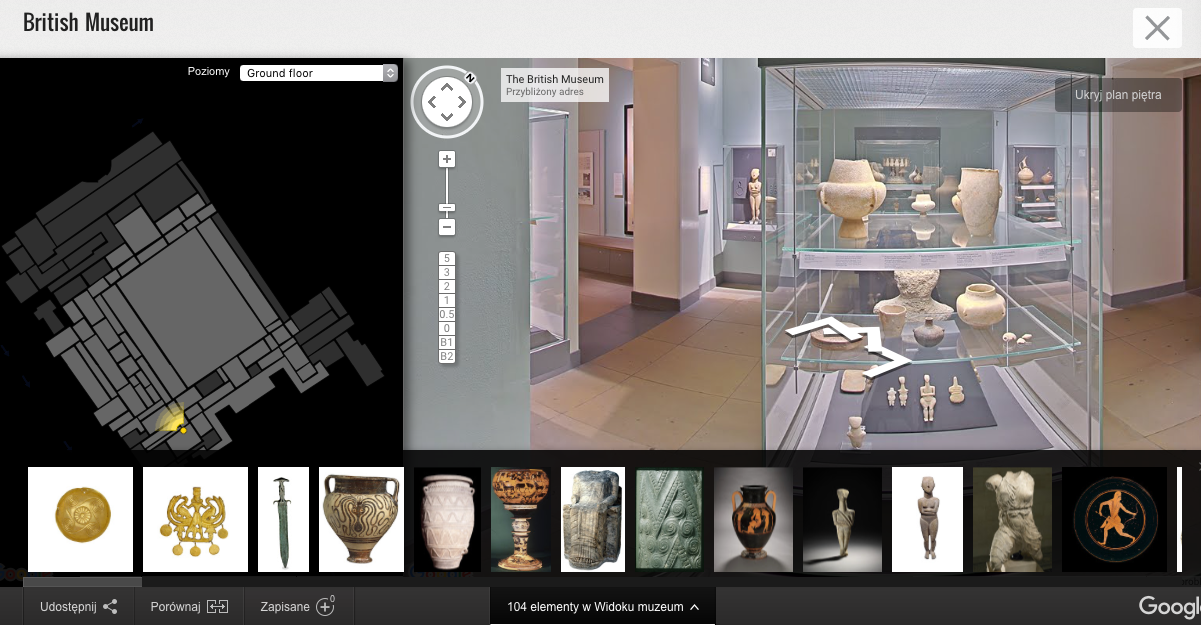This screenshot has height=625, width=1201.
Task: Pan left using the compass control arrow
Action: [x=431, y=102]
